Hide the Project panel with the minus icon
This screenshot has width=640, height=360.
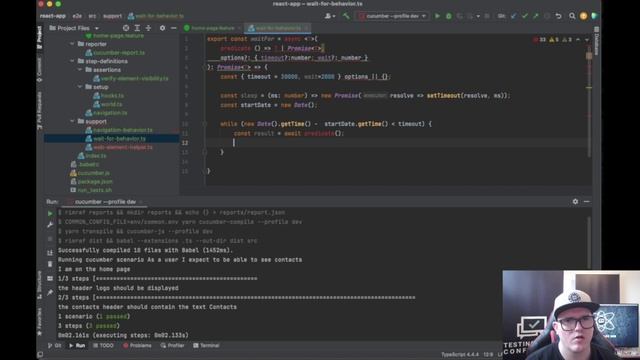(173, 28)
